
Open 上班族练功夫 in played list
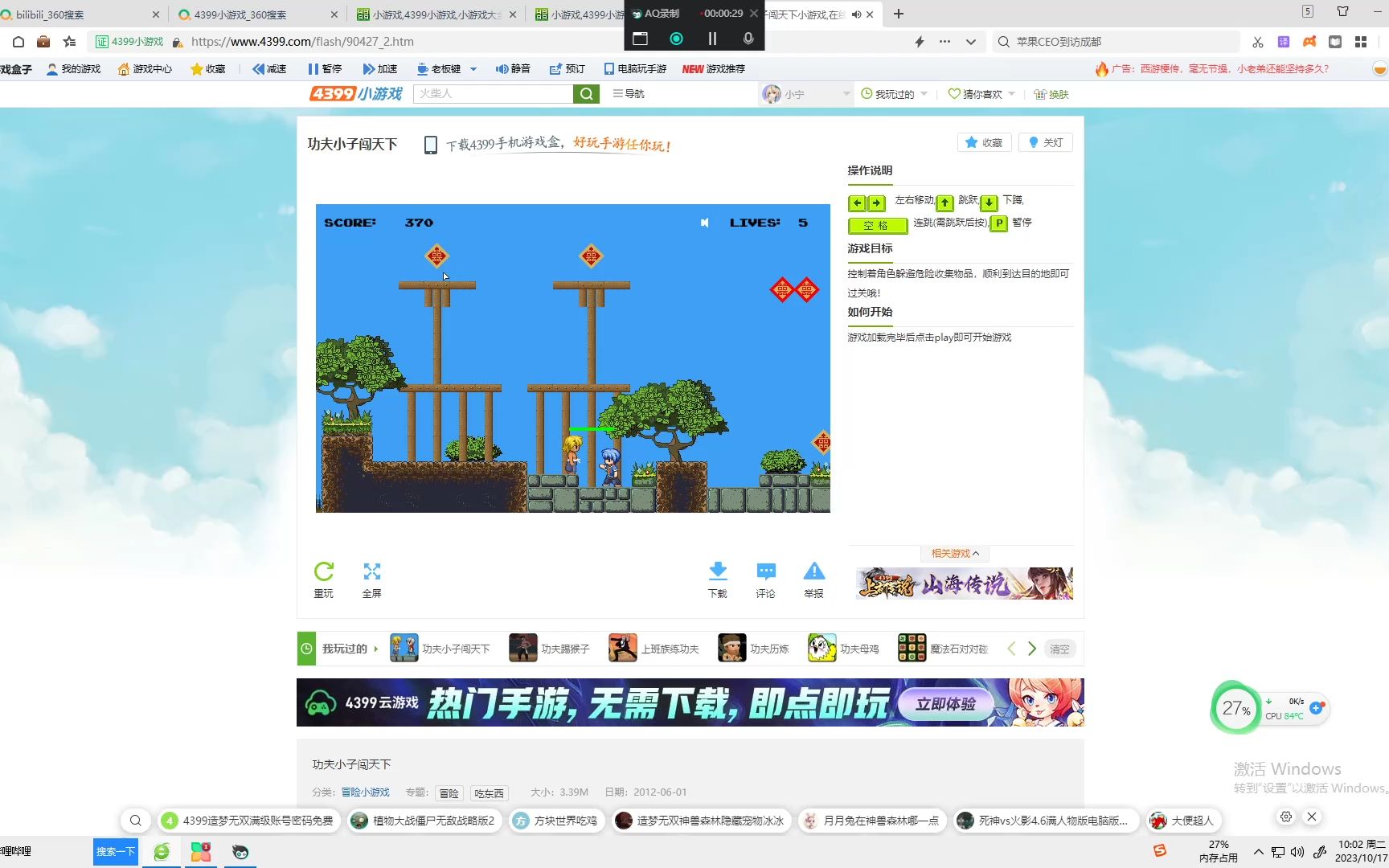[654, 649]
